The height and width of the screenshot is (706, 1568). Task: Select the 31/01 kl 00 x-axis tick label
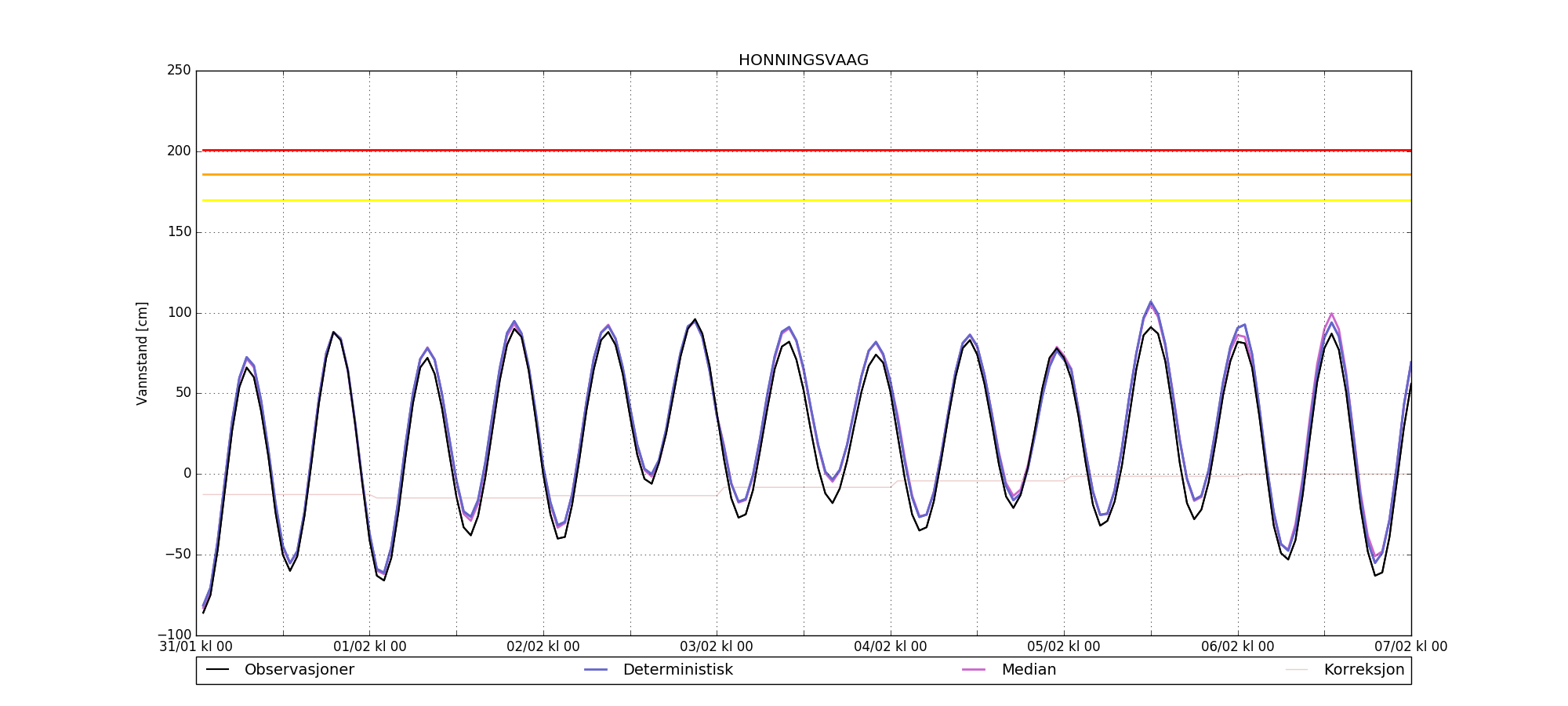pos(196,647)
